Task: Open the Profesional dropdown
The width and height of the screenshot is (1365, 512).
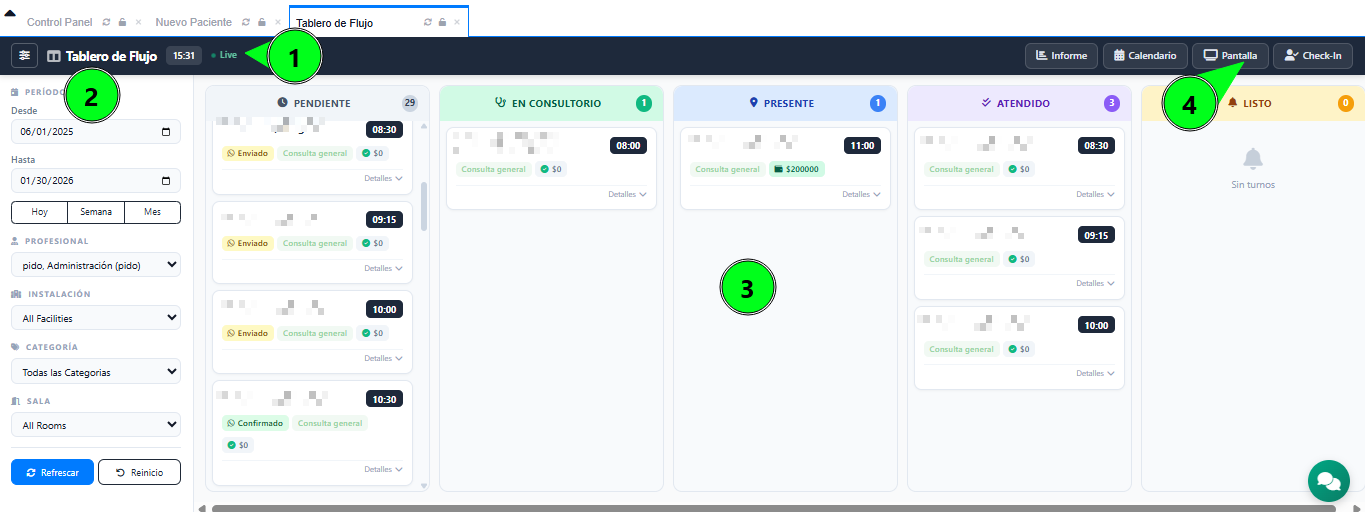Action: (96, 265)
